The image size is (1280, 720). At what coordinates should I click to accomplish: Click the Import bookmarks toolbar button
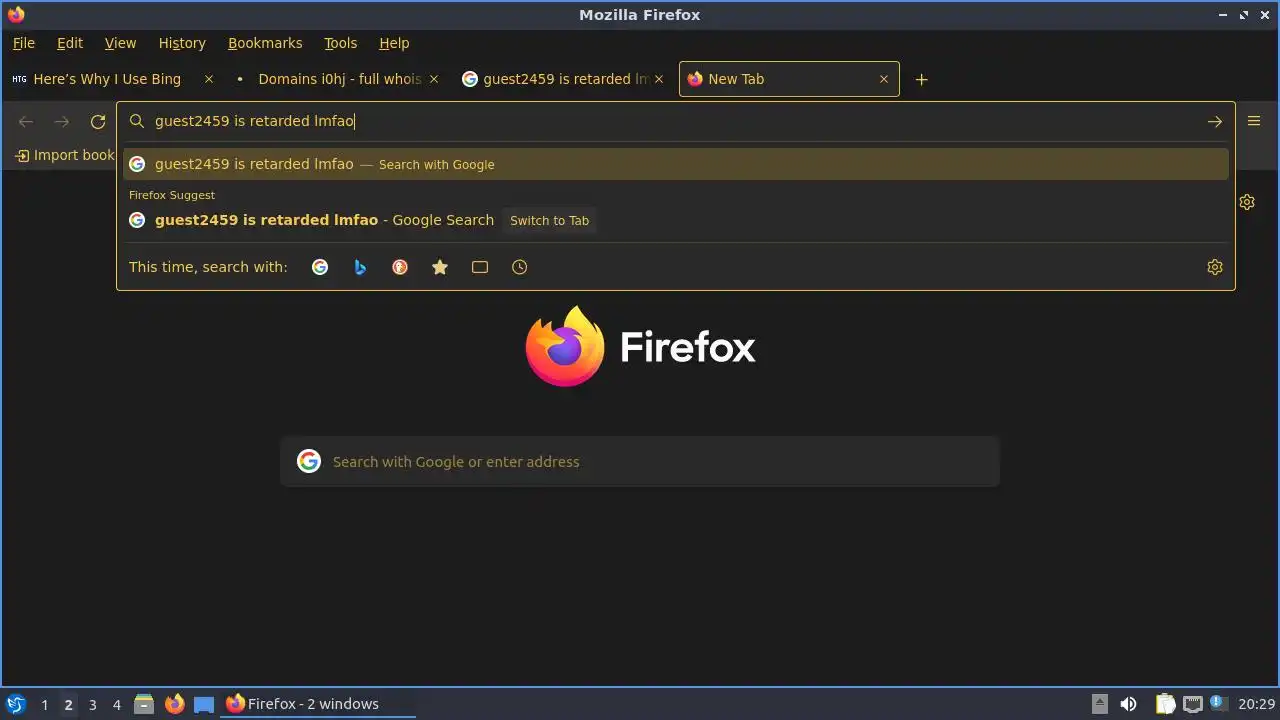(64, 155)
